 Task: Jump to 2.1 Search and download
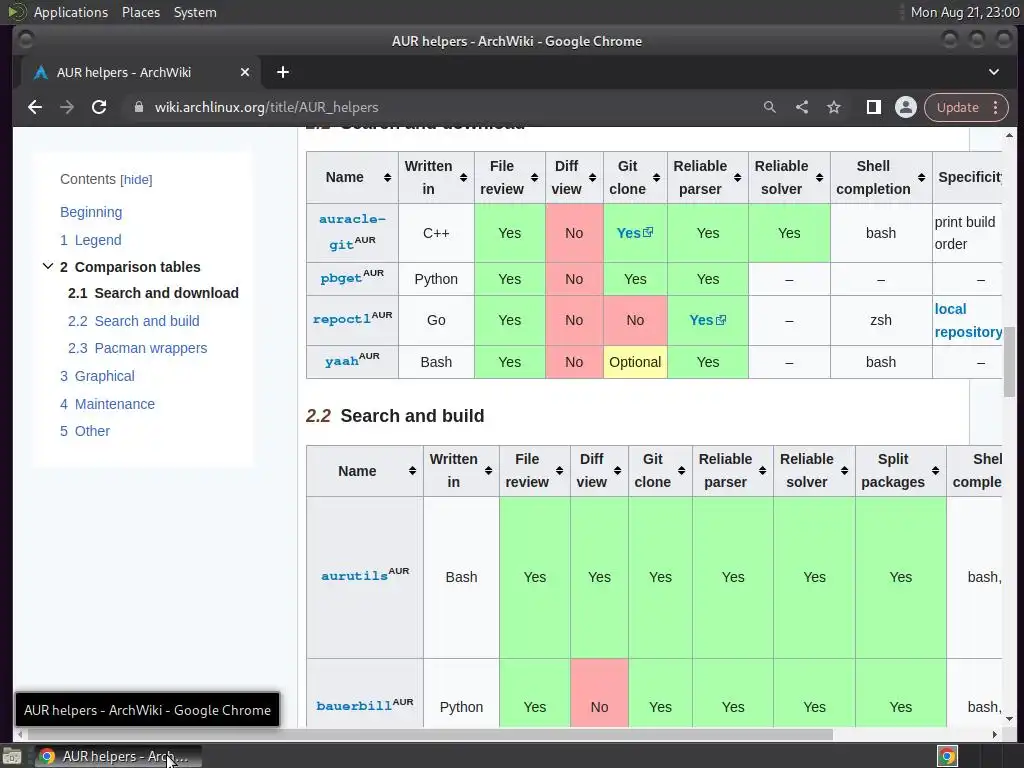[153, 293]
